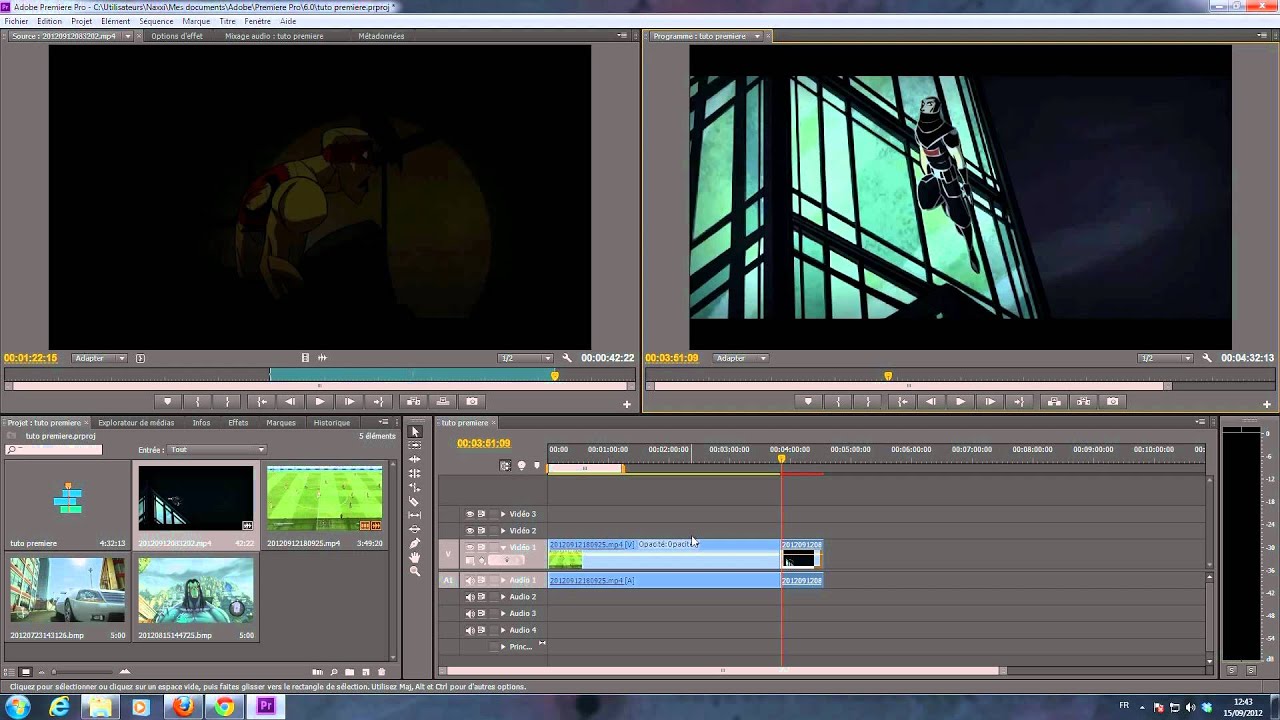Mute Audio 4 track speaker

tap(470, 630)
